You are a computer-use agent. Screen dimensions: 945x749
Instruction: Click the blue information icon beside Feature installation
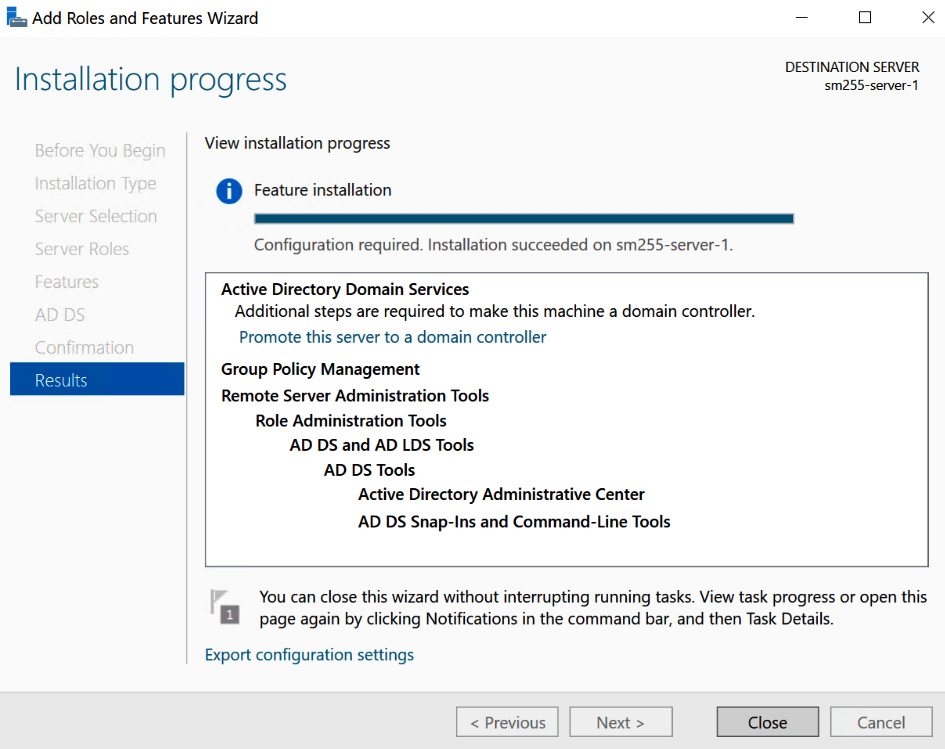click(229, 191)
